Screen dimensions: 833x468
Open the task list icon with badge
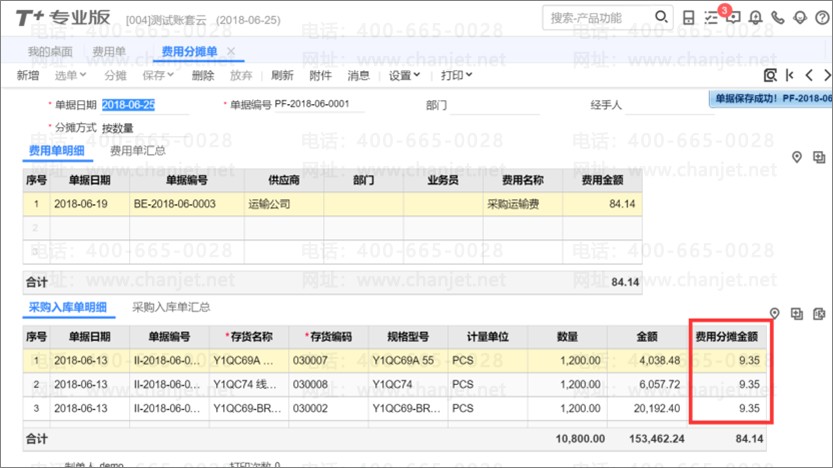click(x=711, y=18)
